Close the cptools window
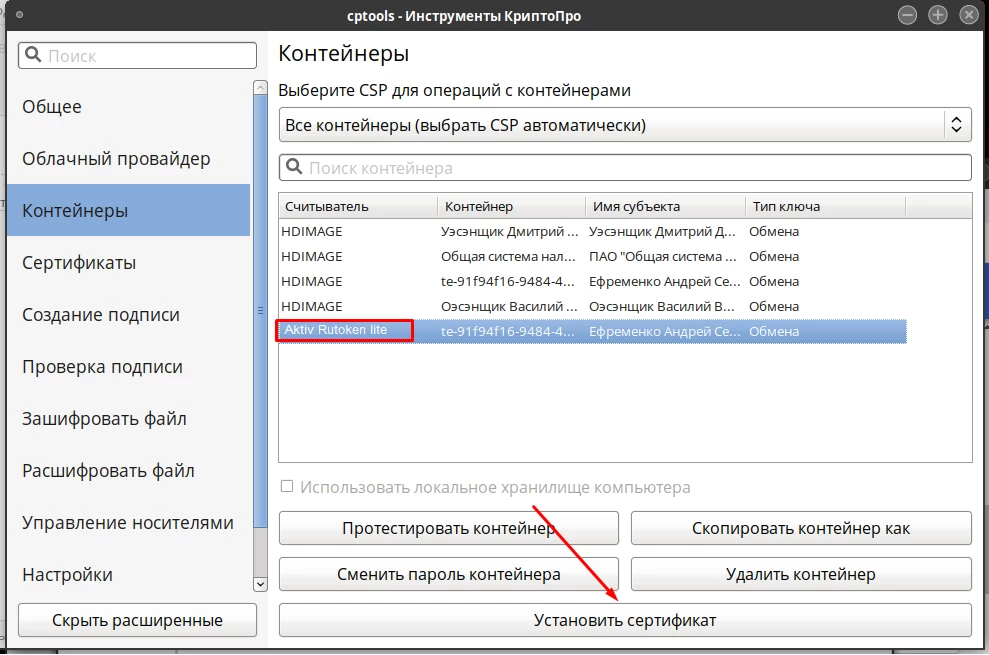 [x=969, y=15]
